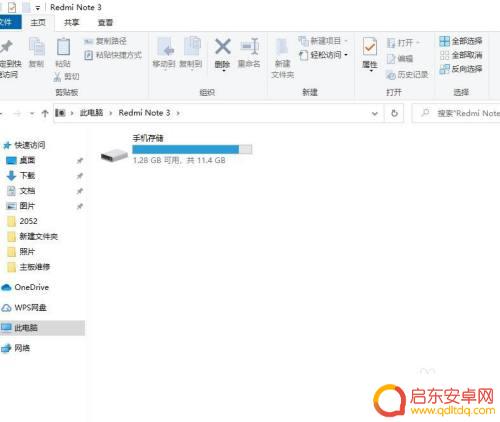Click Cut (剪切) scissors icon
Image resolution: width=500 pixels, height=422 pixels.
tap(57, 77)
